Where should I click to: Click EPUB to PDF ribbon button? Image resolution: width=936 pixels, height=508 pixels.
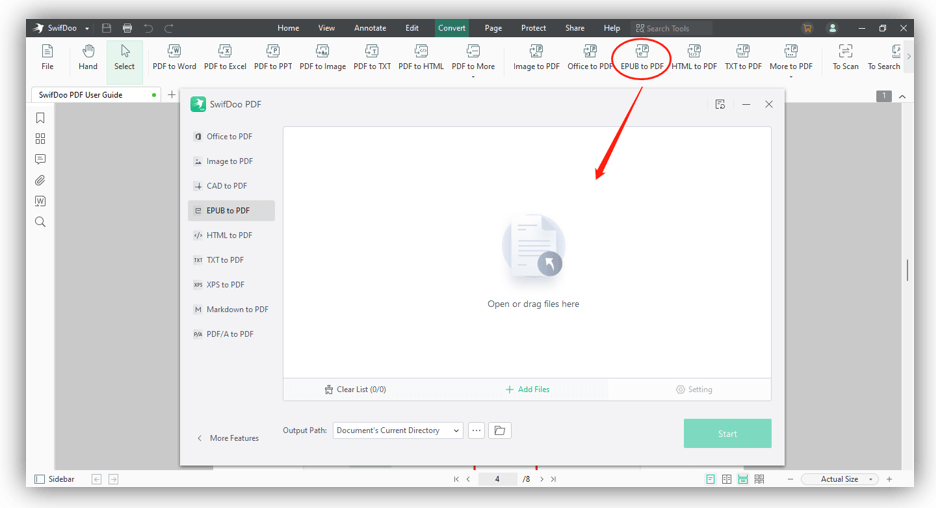(x=642, y=57)
